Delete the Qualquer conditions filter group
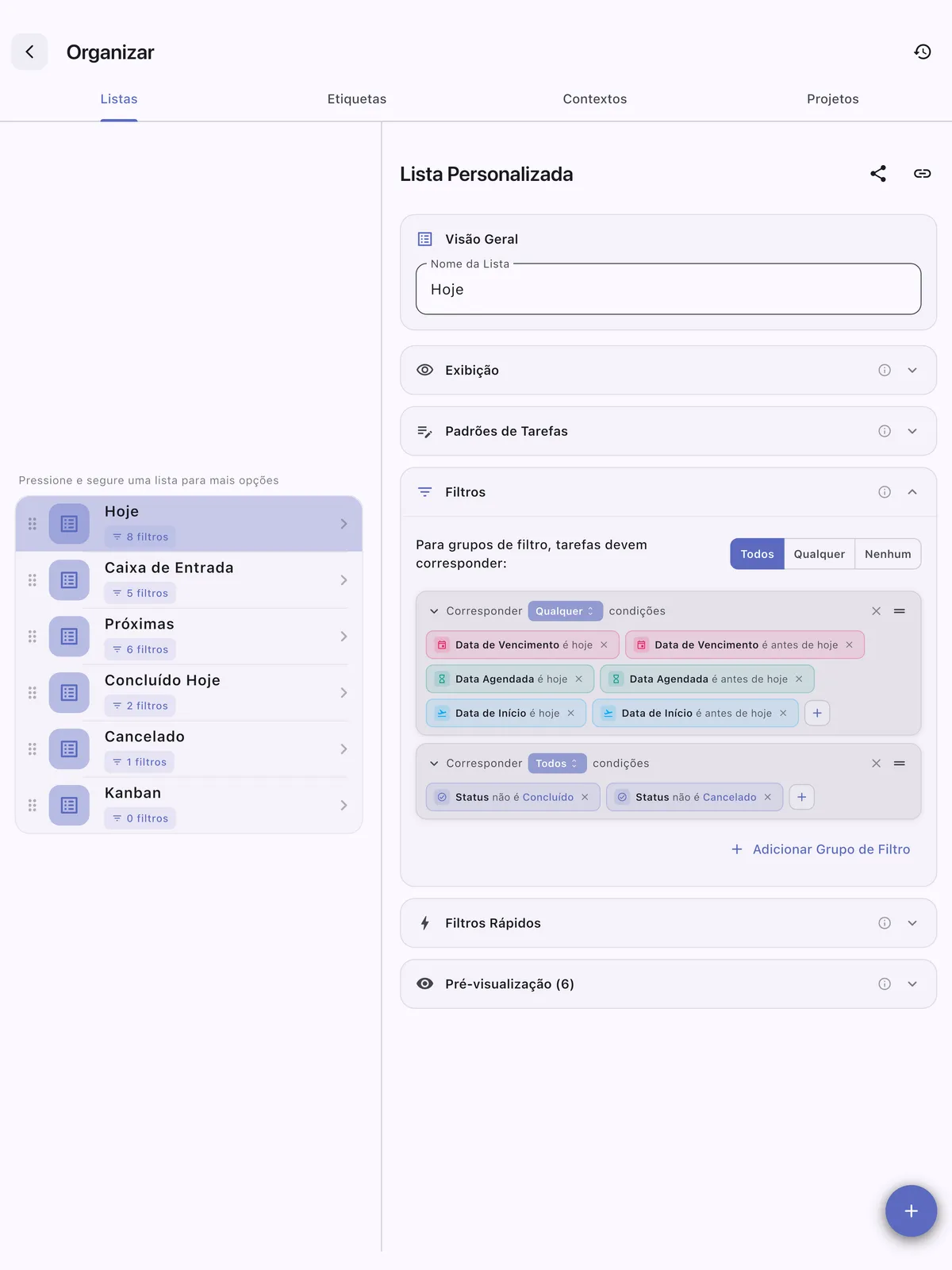This screenshot has width=952, height=1270. [x=876, y=611]
